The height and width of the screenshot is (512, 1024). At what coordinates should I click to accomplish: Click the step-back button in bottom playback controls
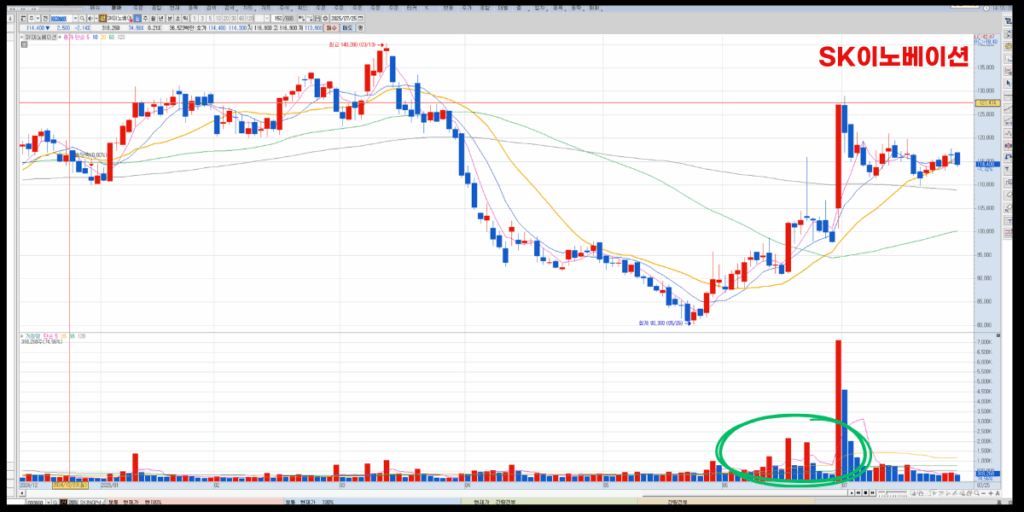click(x=858, y=493)
